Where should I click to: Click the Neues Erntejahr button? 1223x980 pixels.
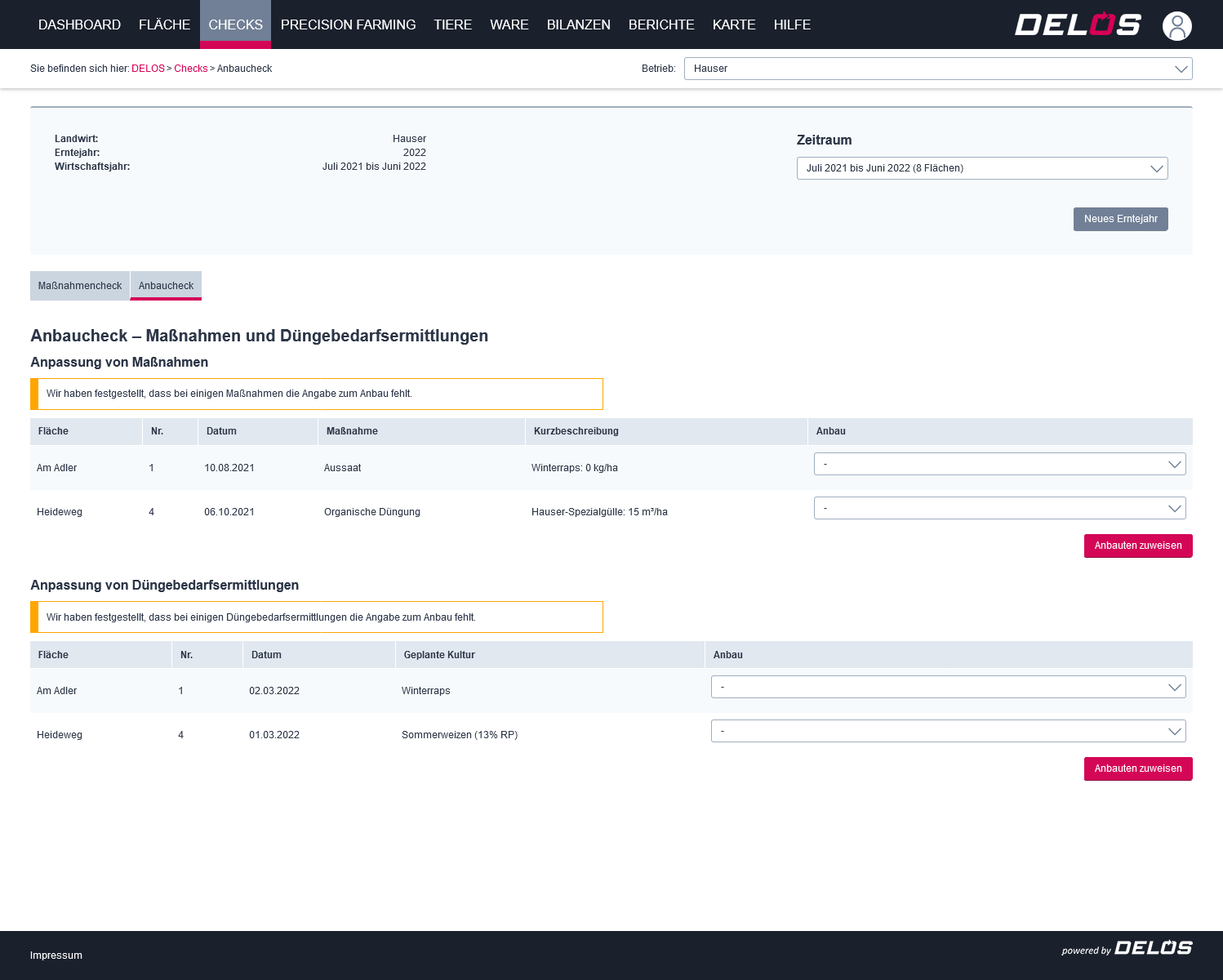[x=1120, y=219]
